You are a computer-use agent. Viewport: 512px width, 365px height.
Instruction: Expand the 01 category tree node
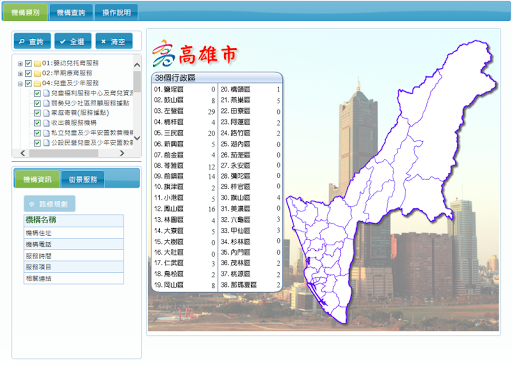coord(20,63)
